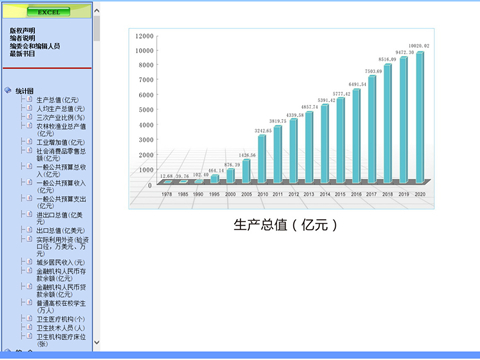This screenshot has width=480, height=360.
Task: Collapse the 统计图 tree section icon
Action: click(x=8, y=90)
